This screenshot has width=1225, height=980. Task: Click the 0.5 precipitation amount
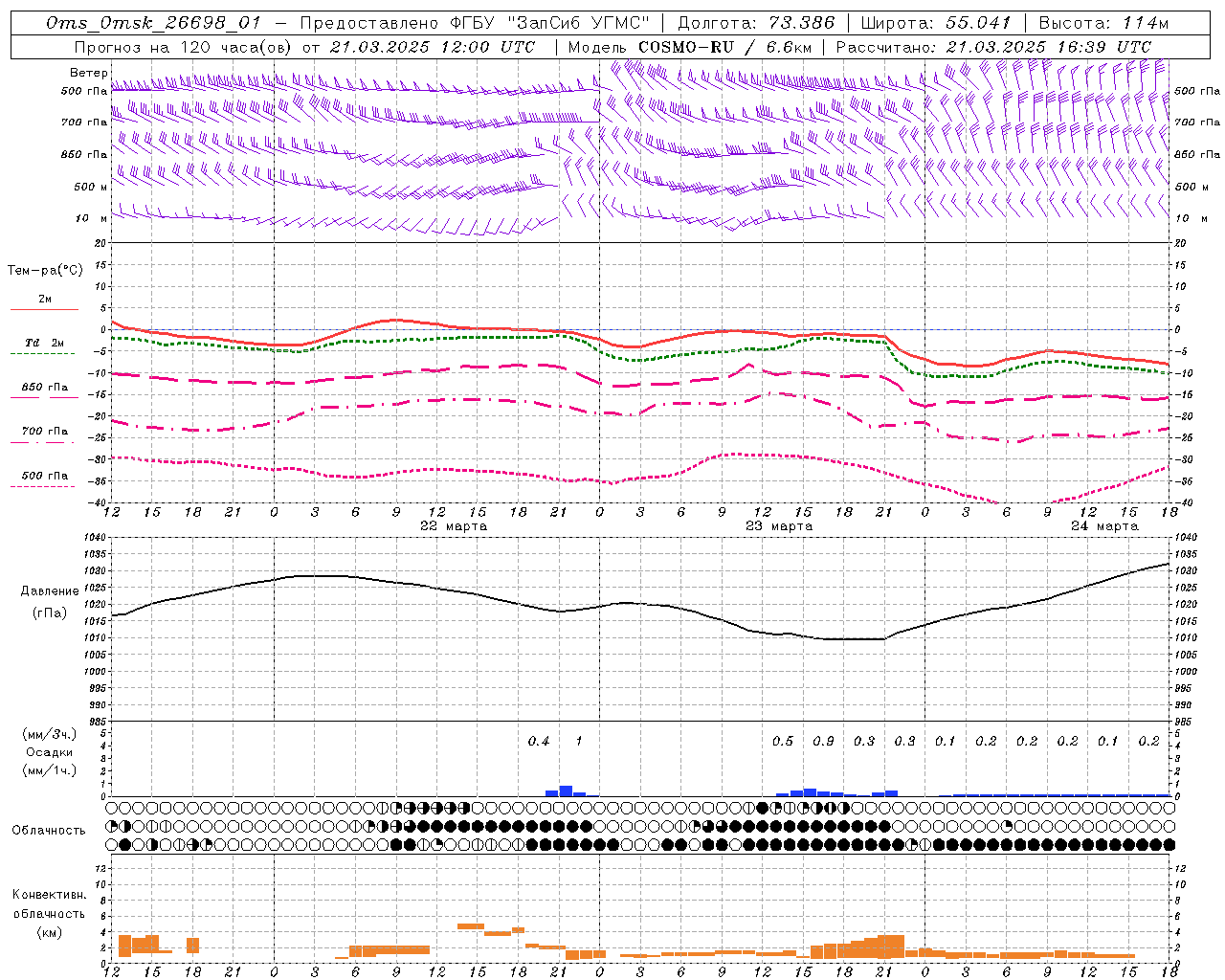coord(783,742)
